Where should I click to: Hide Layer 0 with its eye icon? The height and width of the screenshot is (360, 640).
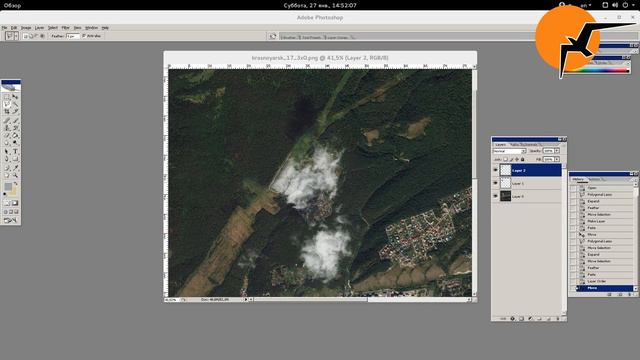(x=496, y=196)
